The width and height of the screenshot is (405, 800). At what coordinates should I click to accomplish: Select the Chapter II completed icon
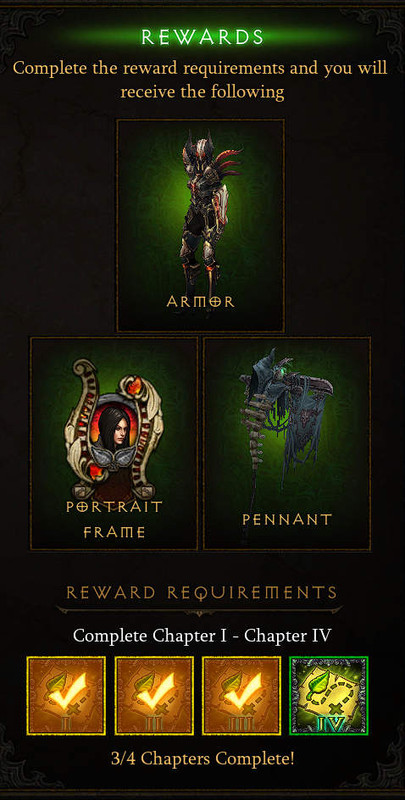click(154, 695)
